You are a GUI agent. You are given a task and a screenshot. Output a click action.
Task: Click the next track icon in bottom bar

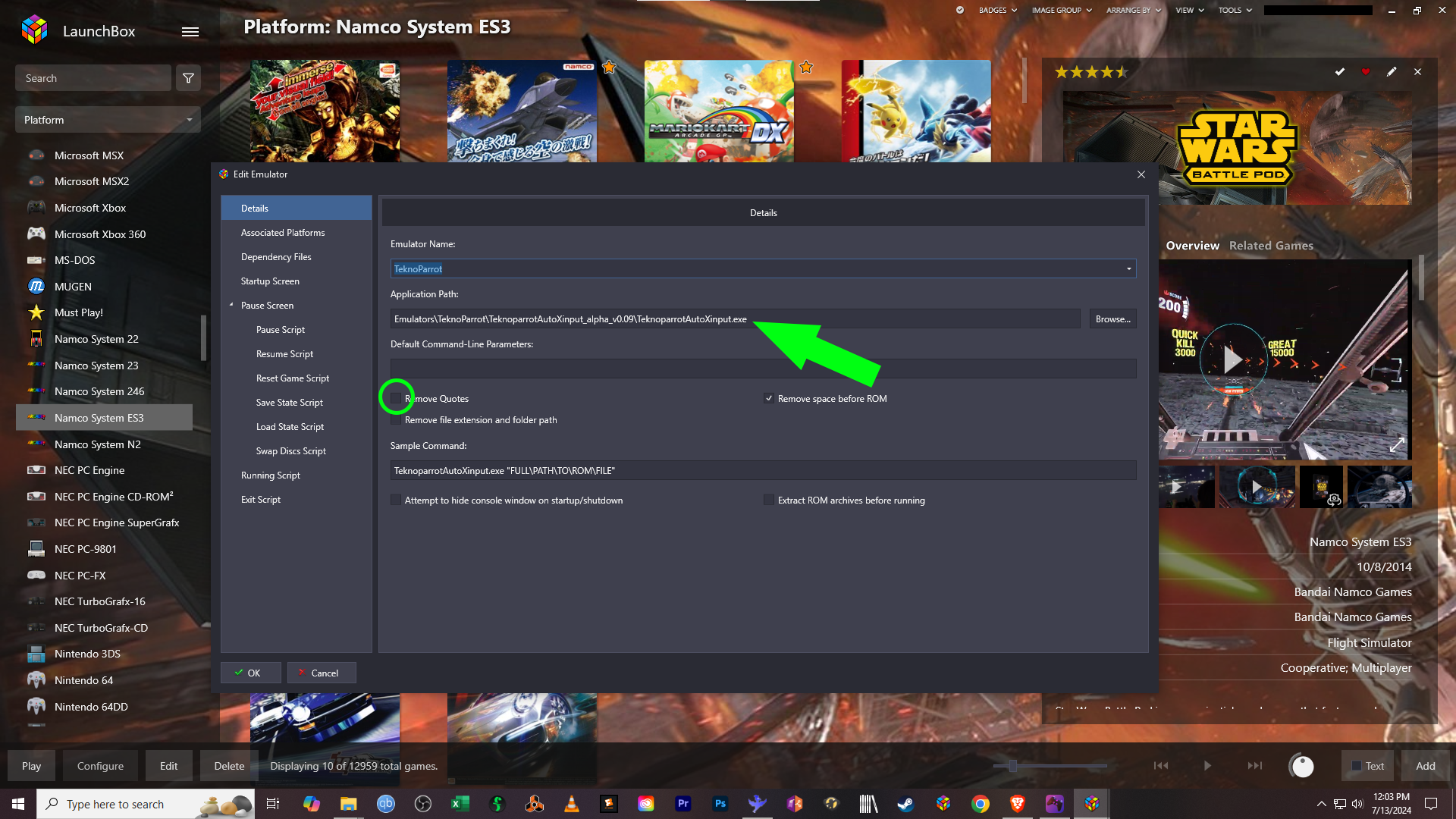pos(1255,766)
